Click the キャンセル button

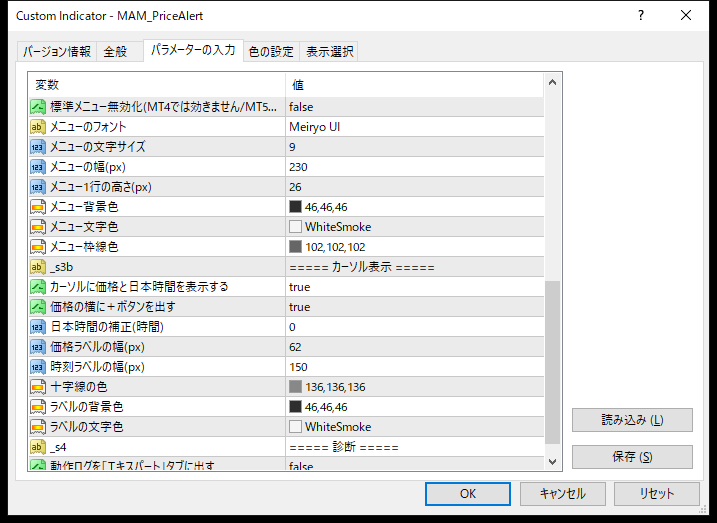pos(562,494)
